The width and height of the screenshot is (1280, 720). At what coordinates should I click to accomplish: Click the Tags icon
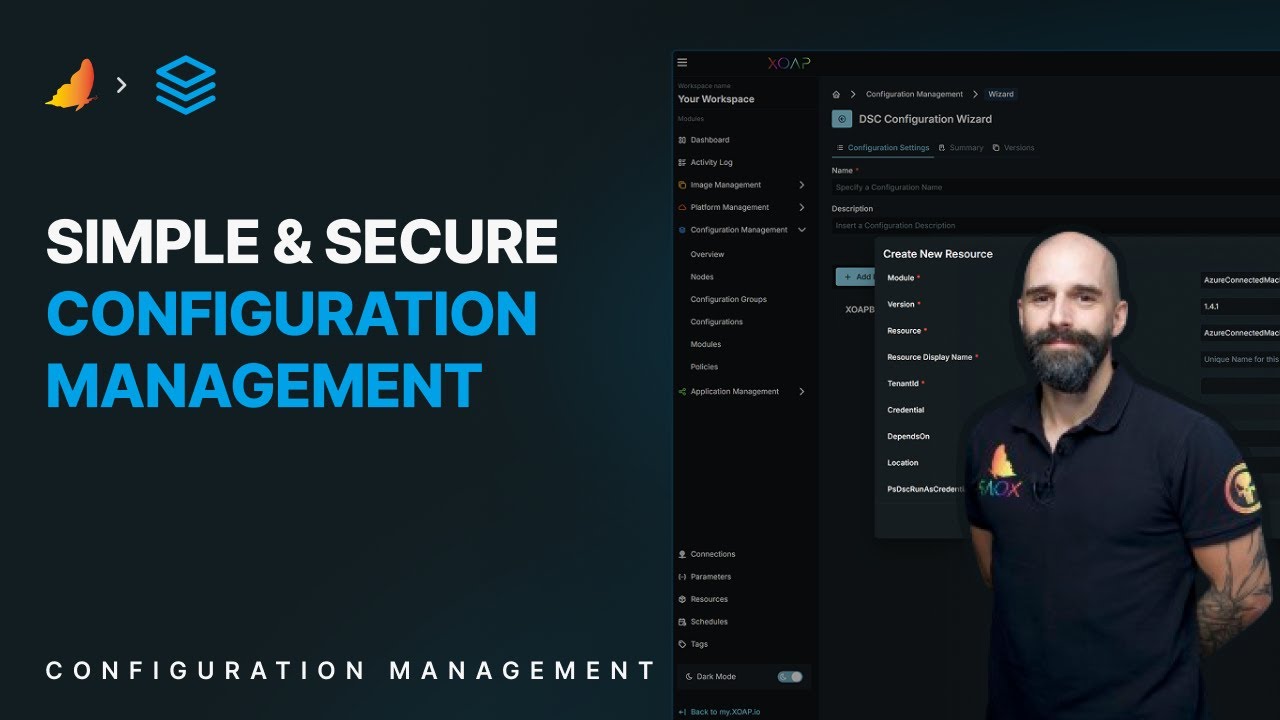682,644
